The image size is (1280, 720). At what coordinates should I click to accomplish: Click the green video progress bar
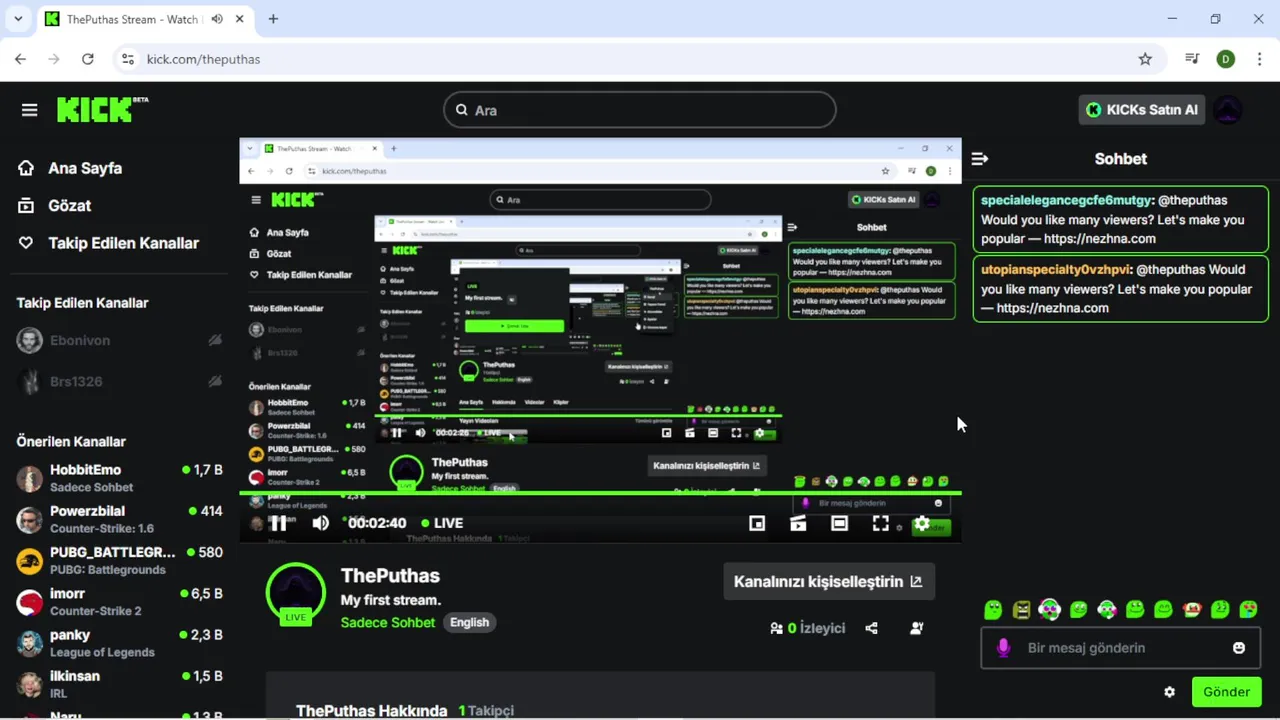600,492
